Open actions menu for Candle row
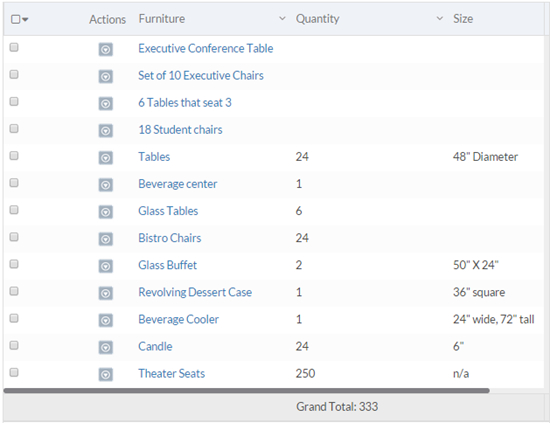550x423 pixels. click(106, 348)
